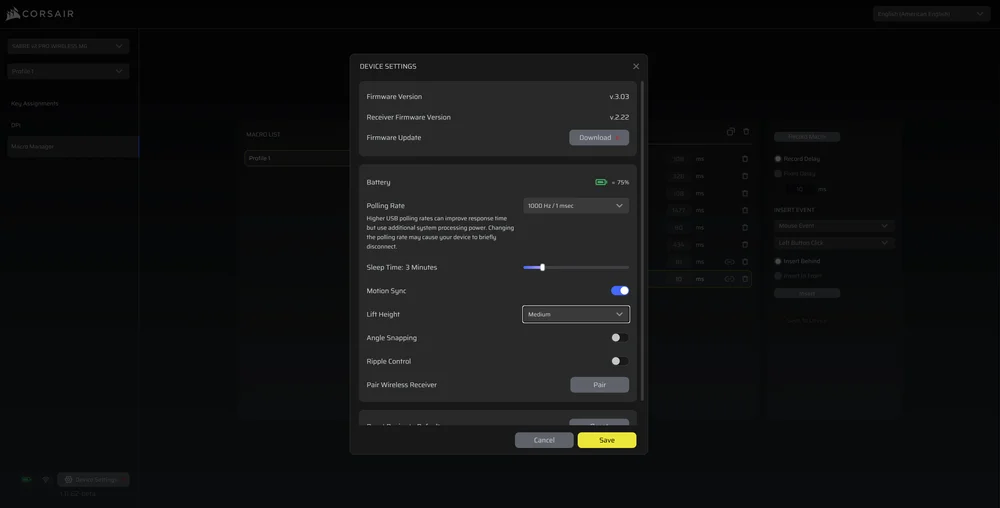
Task: Expand the Lift Height dropdown
Action: coord(576,314)
